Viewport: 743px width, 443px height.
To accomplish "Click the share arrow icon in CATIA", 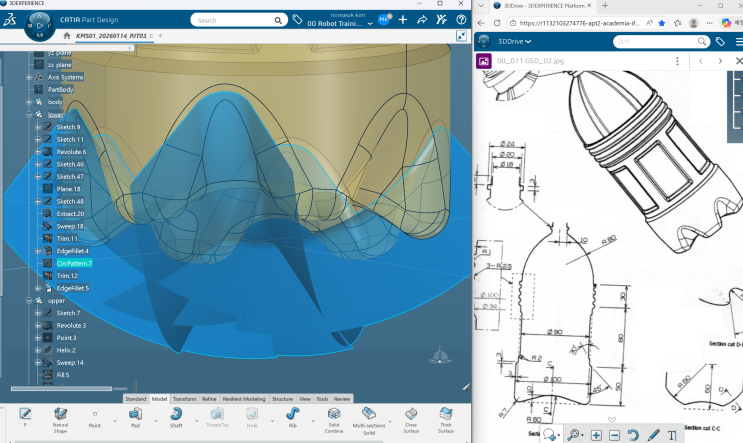I will click(422, 20).
